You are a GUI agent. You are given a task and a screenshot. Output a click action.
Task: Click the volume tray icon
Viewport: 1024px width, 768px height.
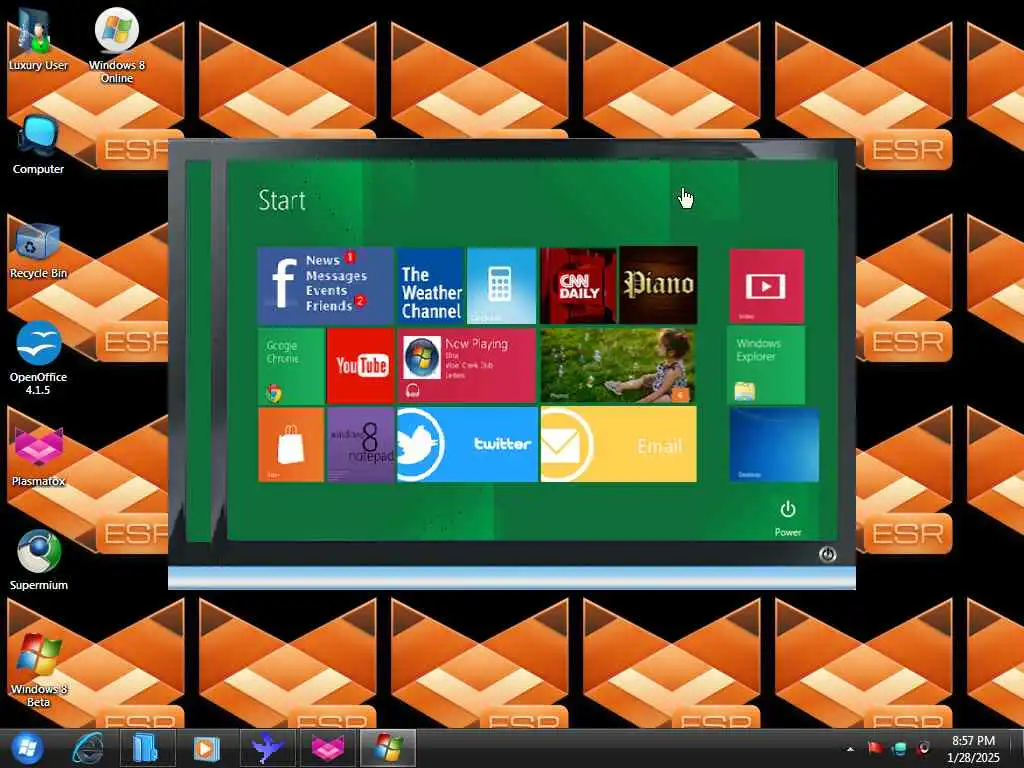point(923,748)
